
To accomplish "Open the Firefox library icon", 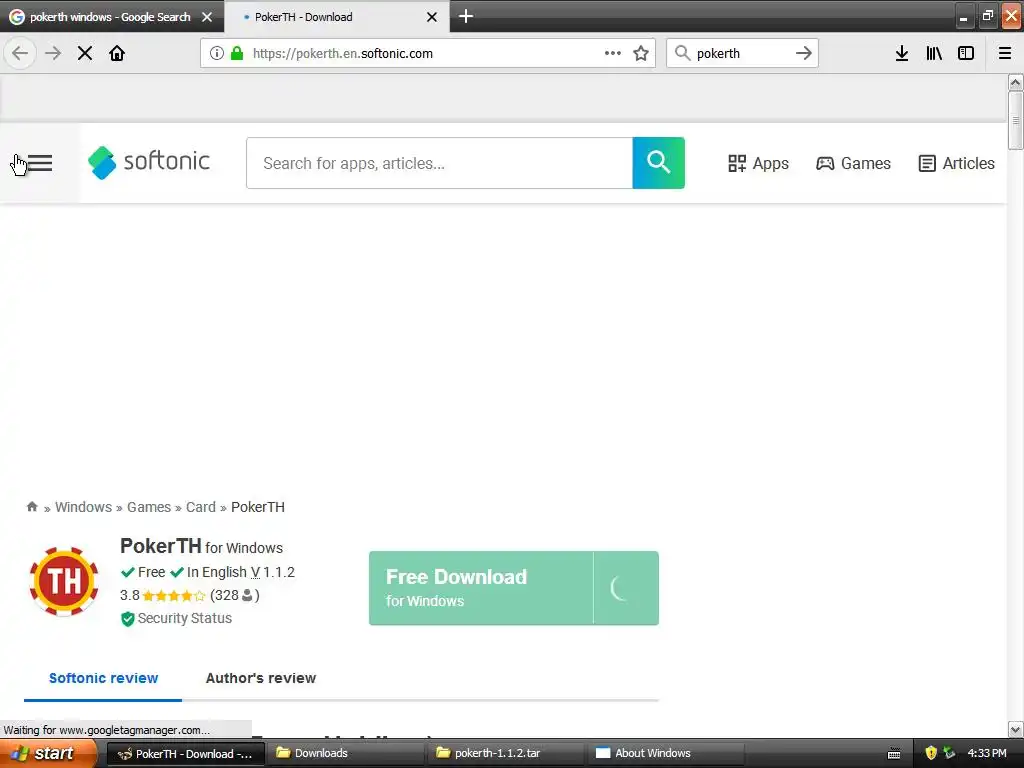I will click(x=934, y=53).
